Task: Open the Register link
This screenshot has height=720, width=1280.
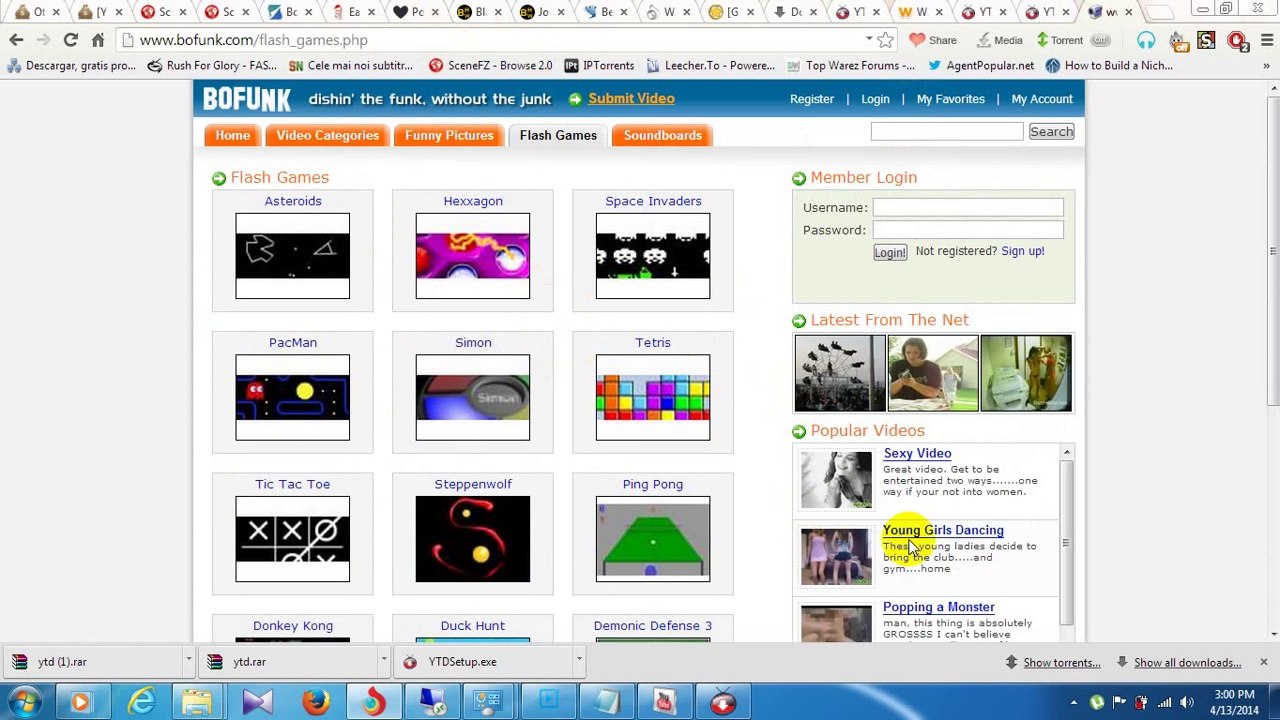Action: pos(811,99)
